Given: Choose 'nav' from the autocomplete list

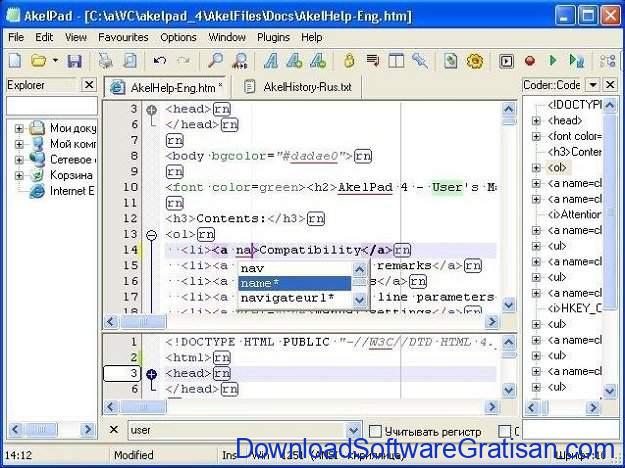Looking at the screenshot, I should point(295,268).
